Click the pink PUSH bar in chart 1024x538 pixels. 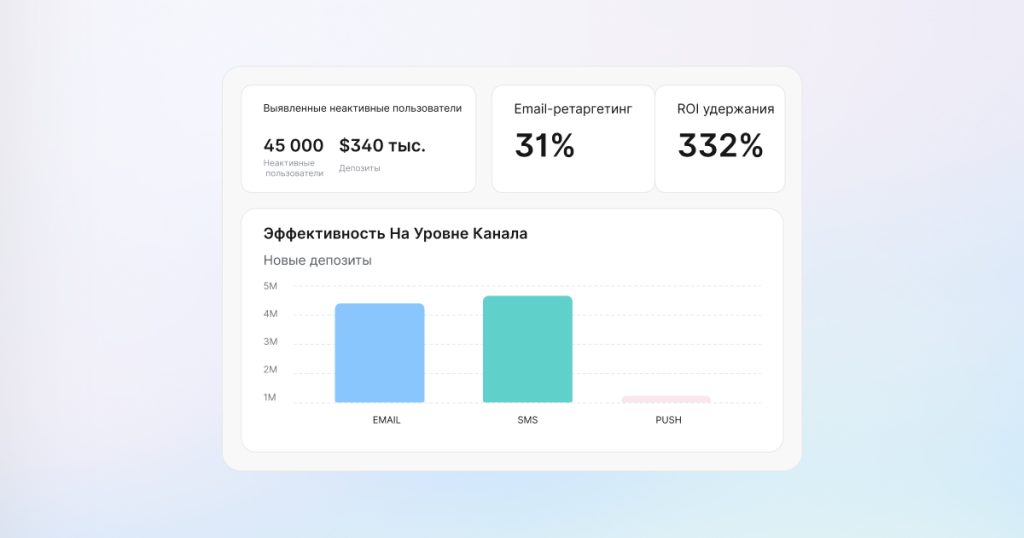[x=666, y=399]
